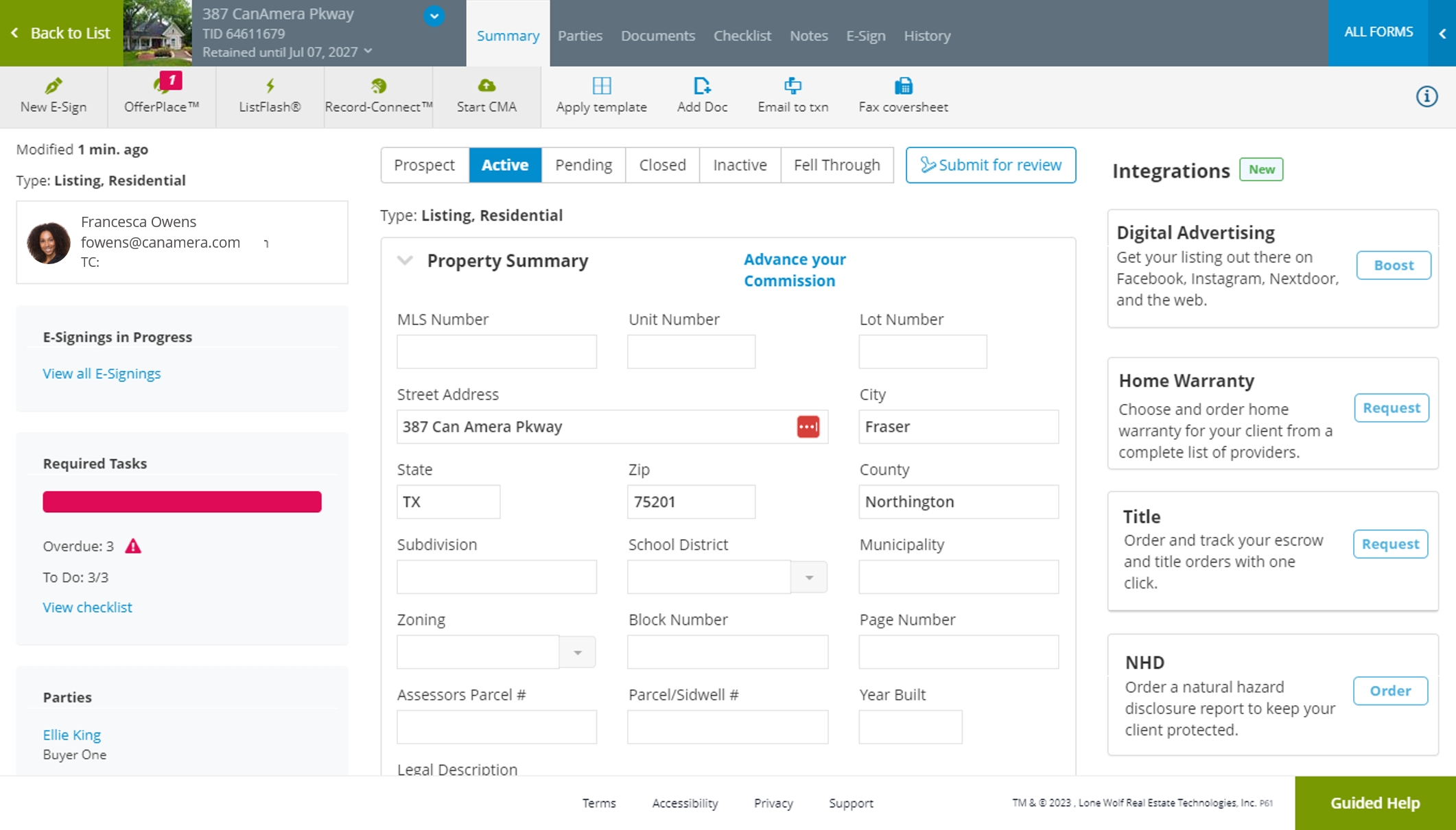Open the Apply template tool

click(601, 96)
